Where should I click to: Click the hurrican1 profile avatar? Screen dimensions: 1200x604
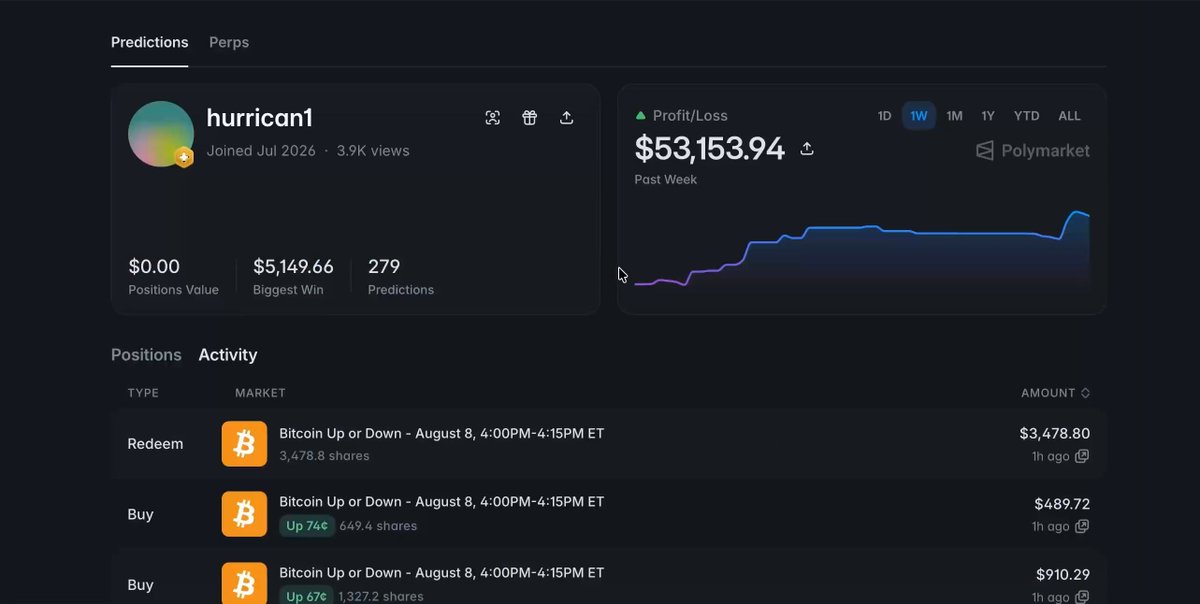(161, 134)
